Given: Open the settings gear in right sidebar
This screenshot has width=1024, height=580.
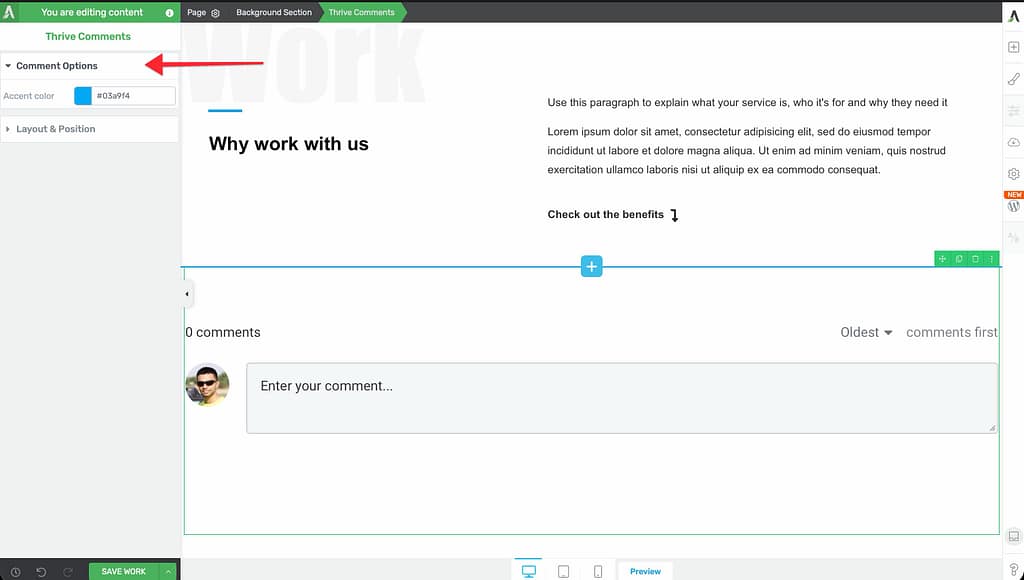Looking at the screenshot, I should coord(1013,174).
